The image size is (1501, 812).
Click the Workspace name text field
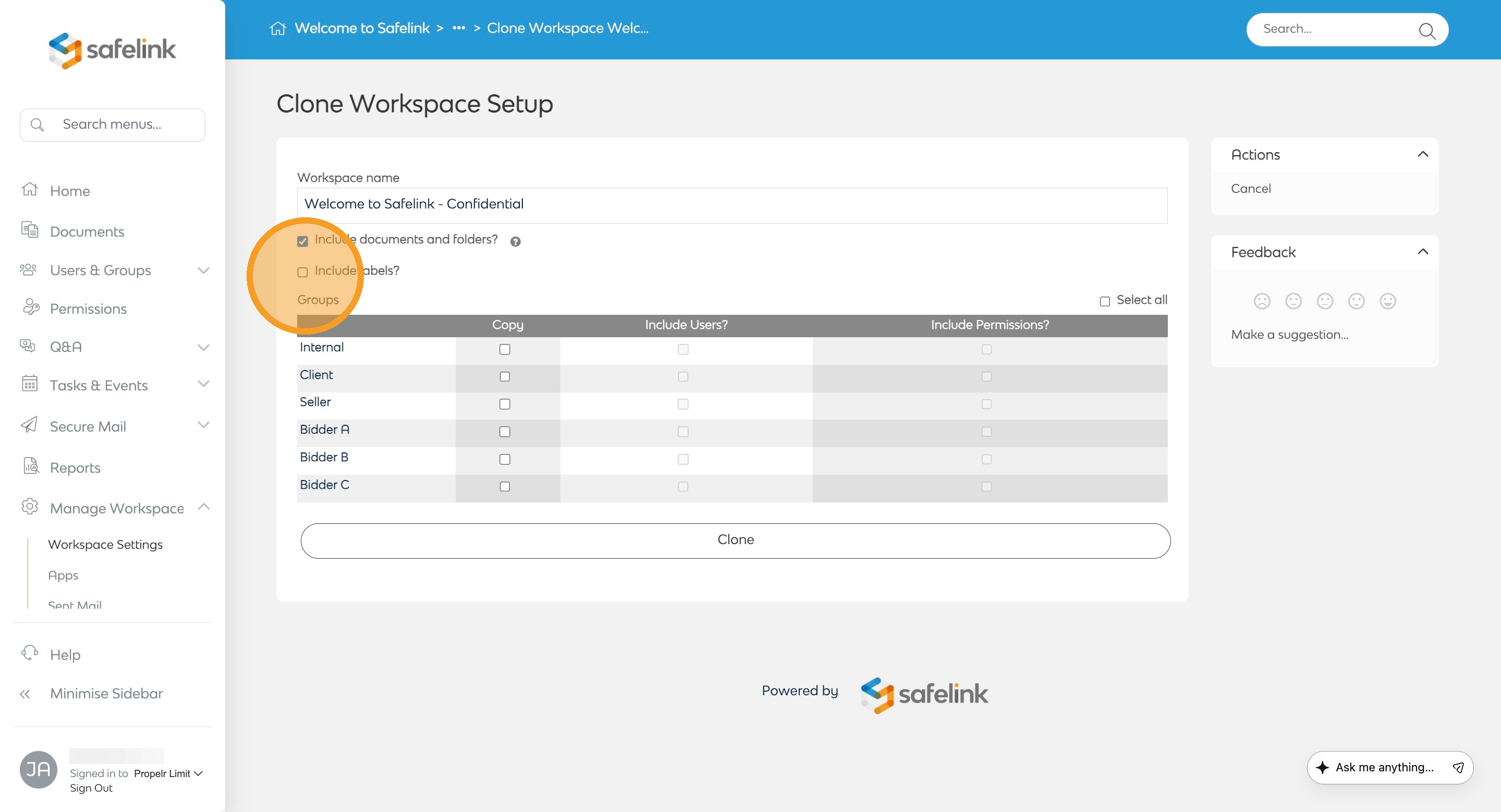(732, 205)
